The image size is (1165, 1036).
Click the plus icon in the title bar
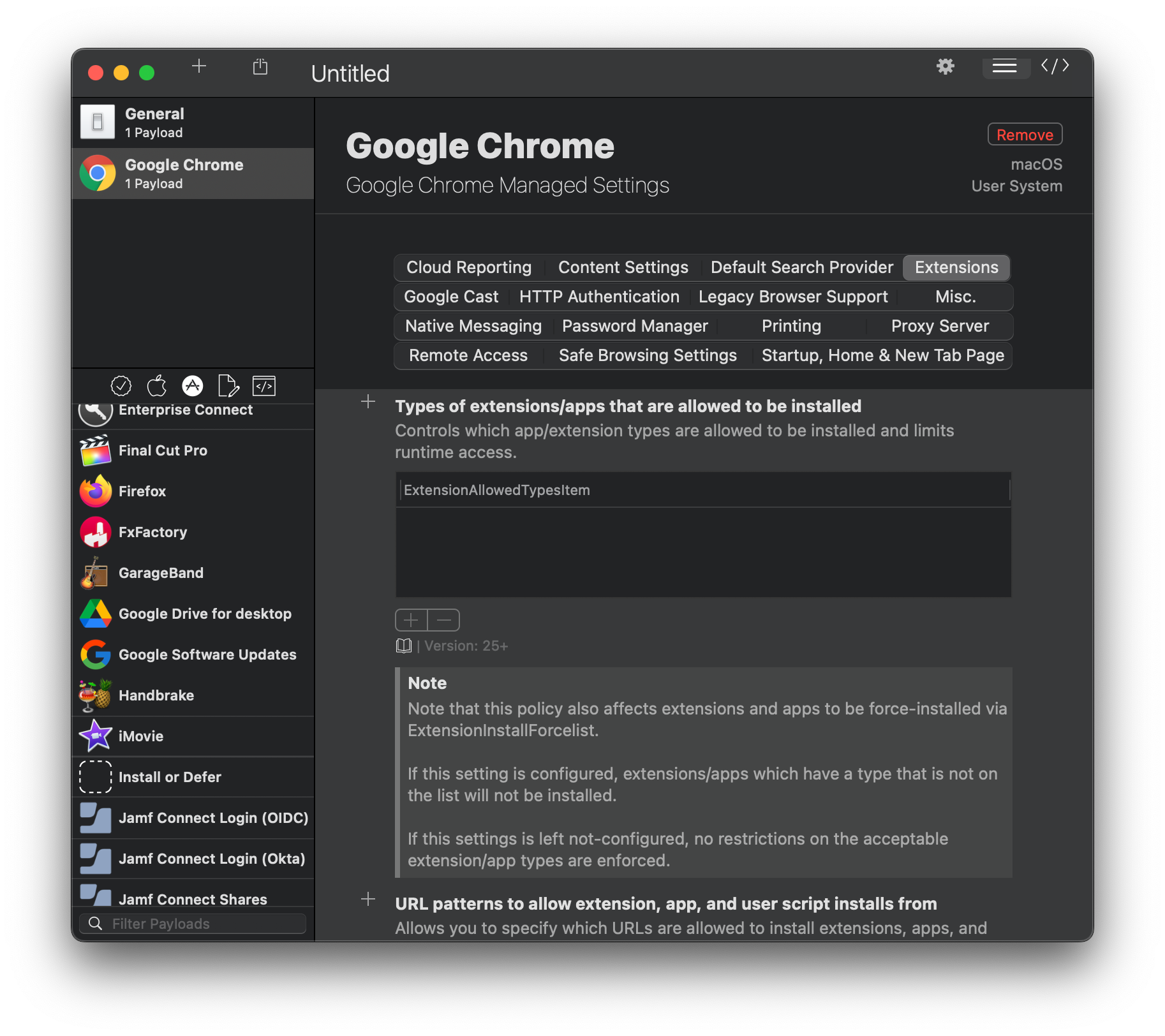click(199, 66)
